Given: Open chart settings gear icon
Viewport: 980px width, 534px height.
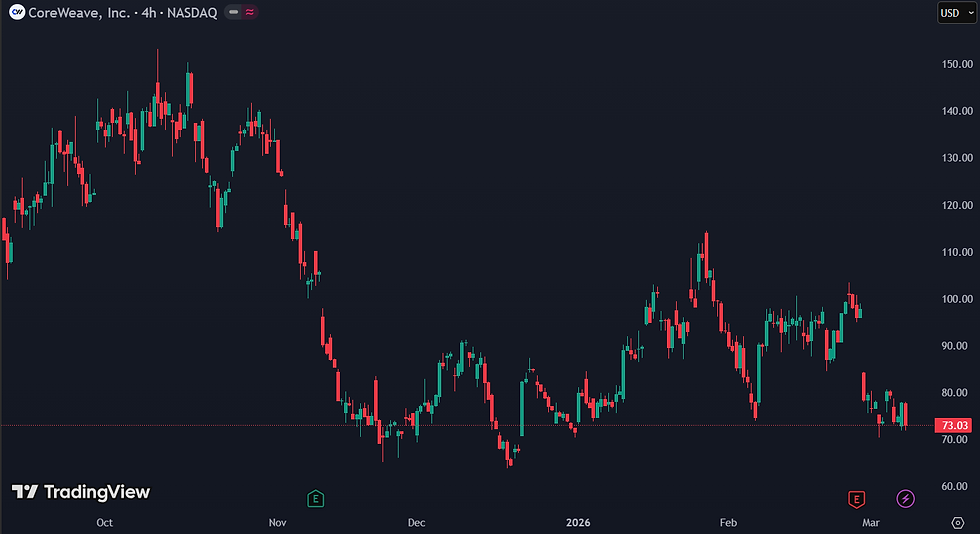Looking at the screenshot, I should tap(958, 522).
